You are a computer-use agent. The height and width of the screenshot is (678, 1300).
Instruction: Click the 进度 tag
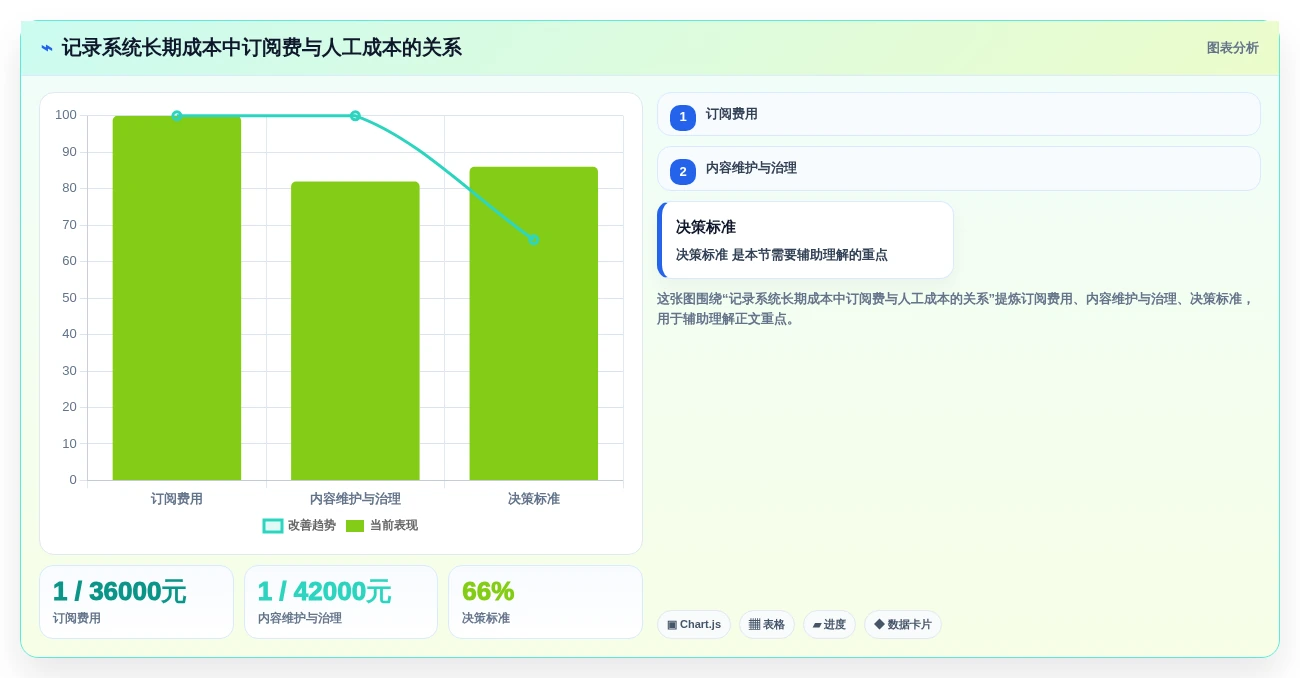pyautogui.click(x=829, y=624)
